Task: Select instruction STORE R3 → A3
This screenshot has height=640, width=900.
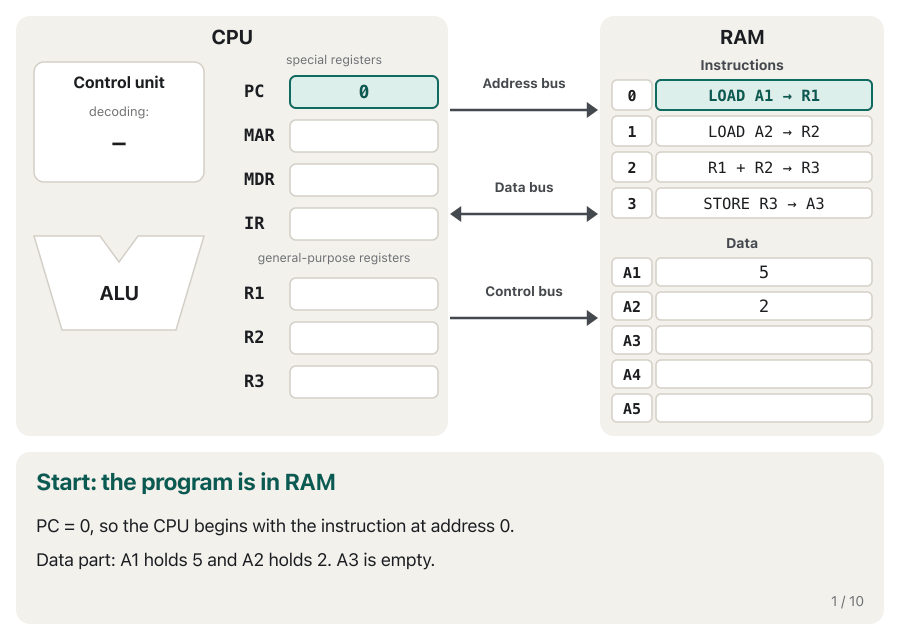Action: pyautogui.click(x=763, y=203)
